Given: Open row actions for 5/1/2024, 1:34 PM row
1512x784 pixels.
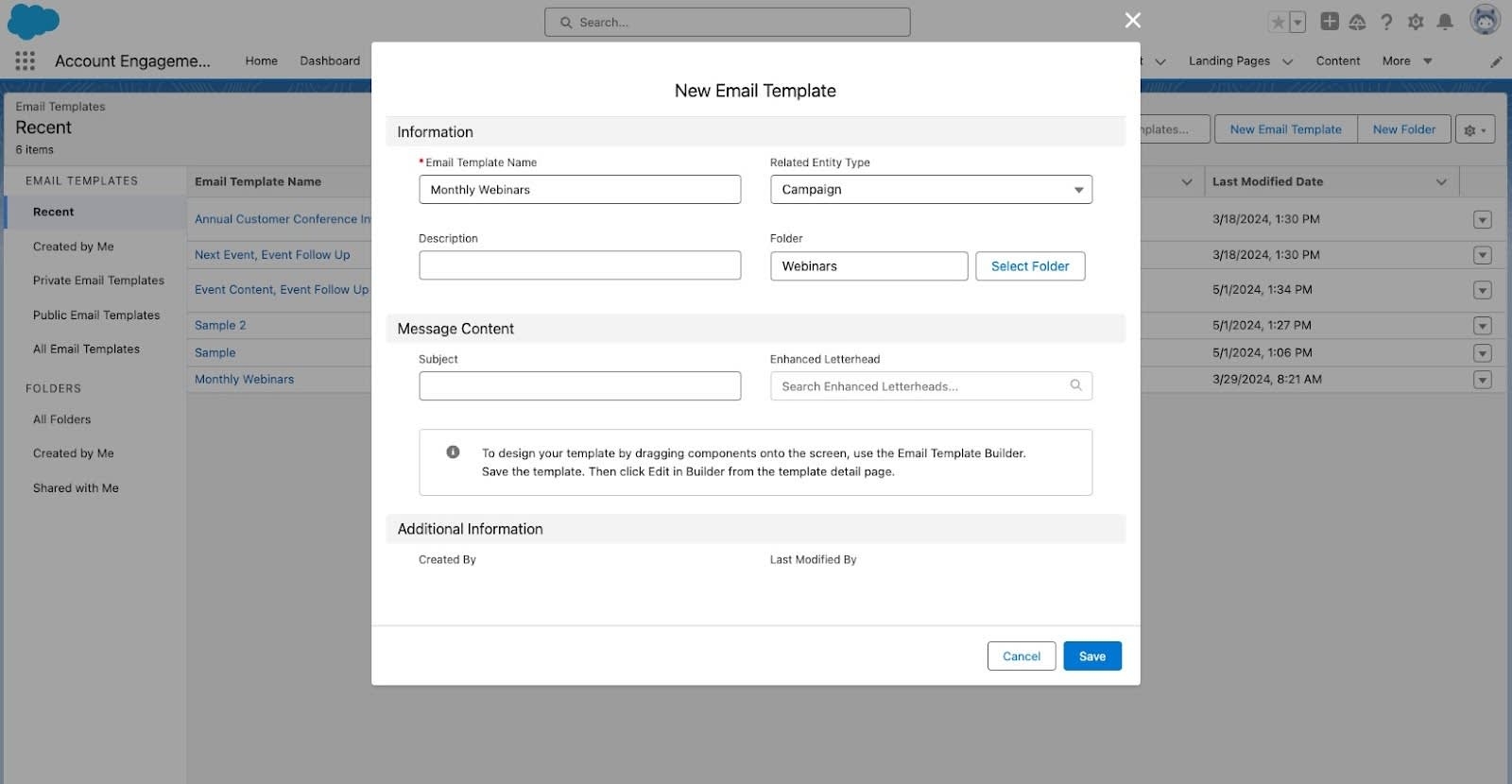Looking at the screenshot, I should coord(1483,291).
